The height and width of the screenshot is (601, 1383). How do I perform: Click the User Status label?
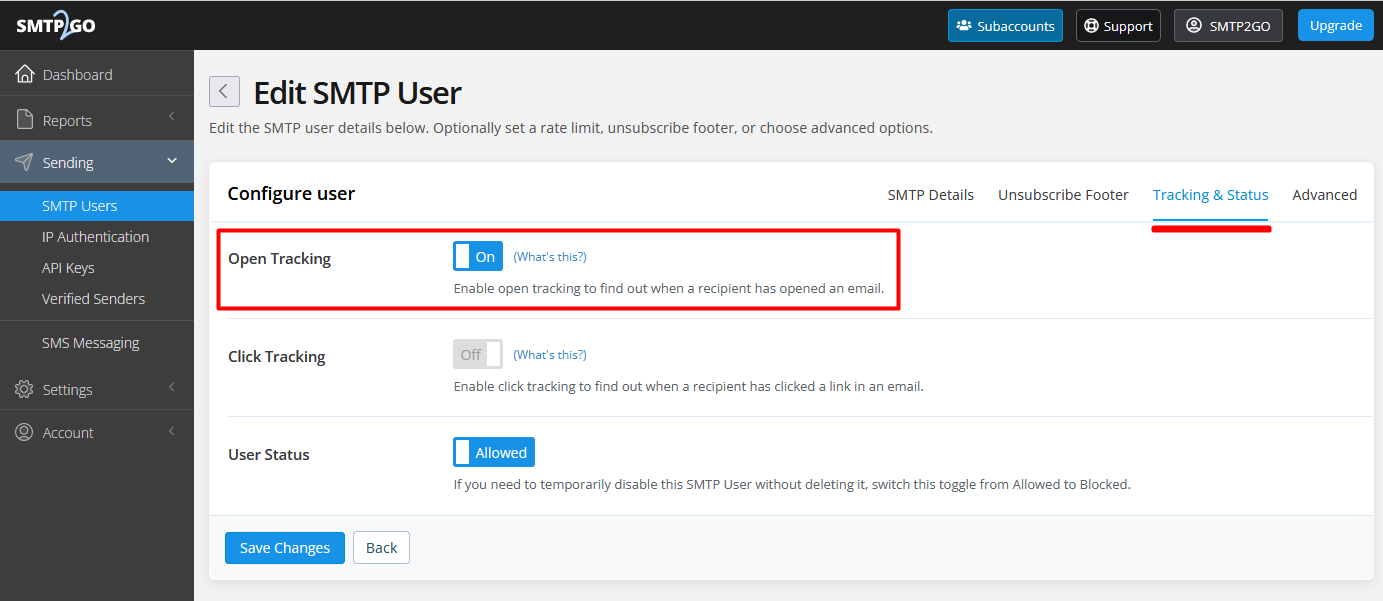(x=269, y=454)
